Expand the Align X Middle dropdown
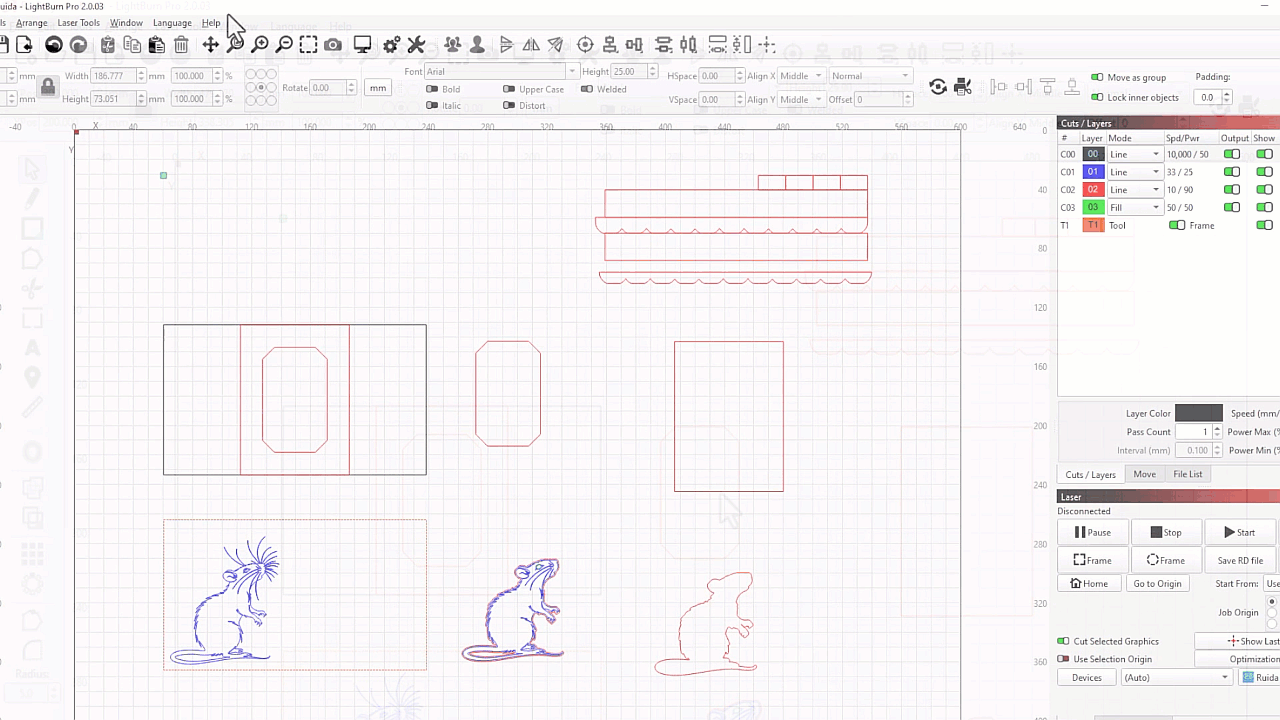This screenshot has height=720, width=1280. pyautogui.click(x=801, y=76)
